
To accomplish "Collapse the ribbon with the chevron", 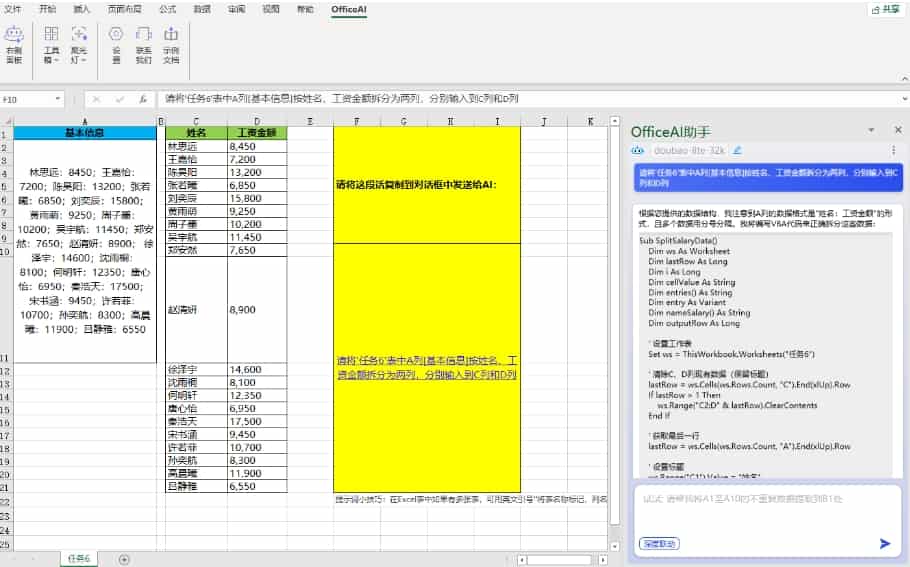I will pyautogui.click(x=904, y=78).
